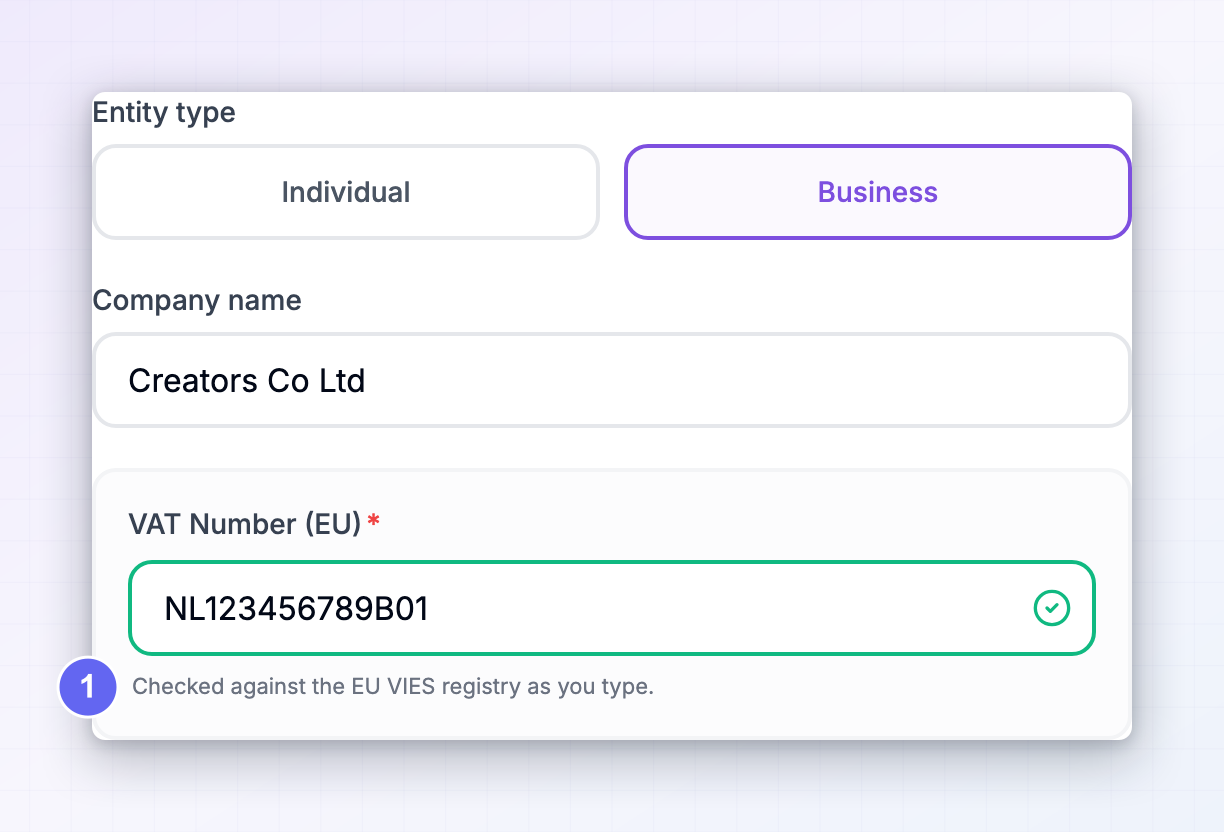Click the red required asterisk marker
The image size is (1224, 832).
(374, 522)
